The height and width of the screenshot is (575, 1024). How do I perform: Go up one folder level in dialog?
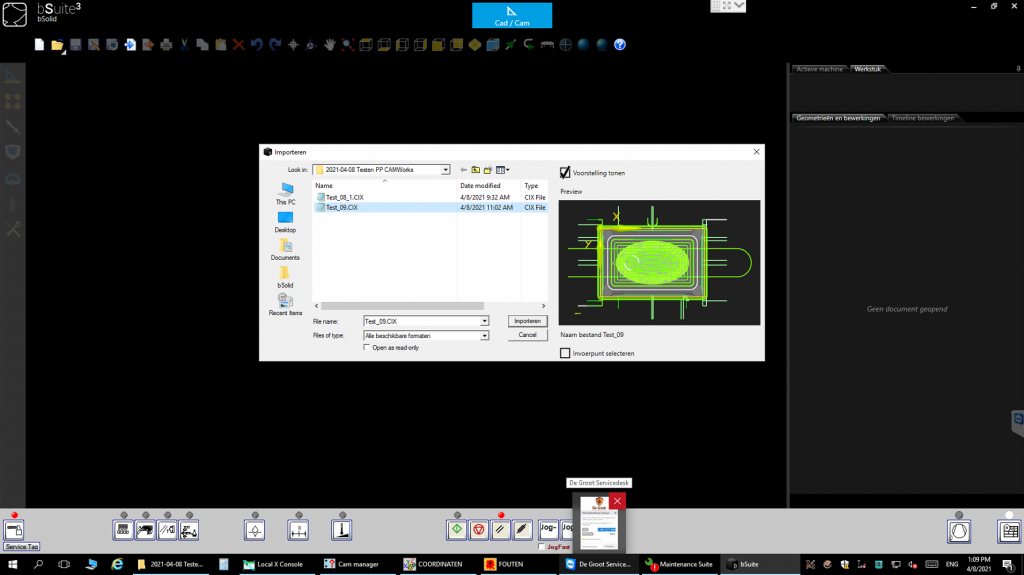coord(476,170)
